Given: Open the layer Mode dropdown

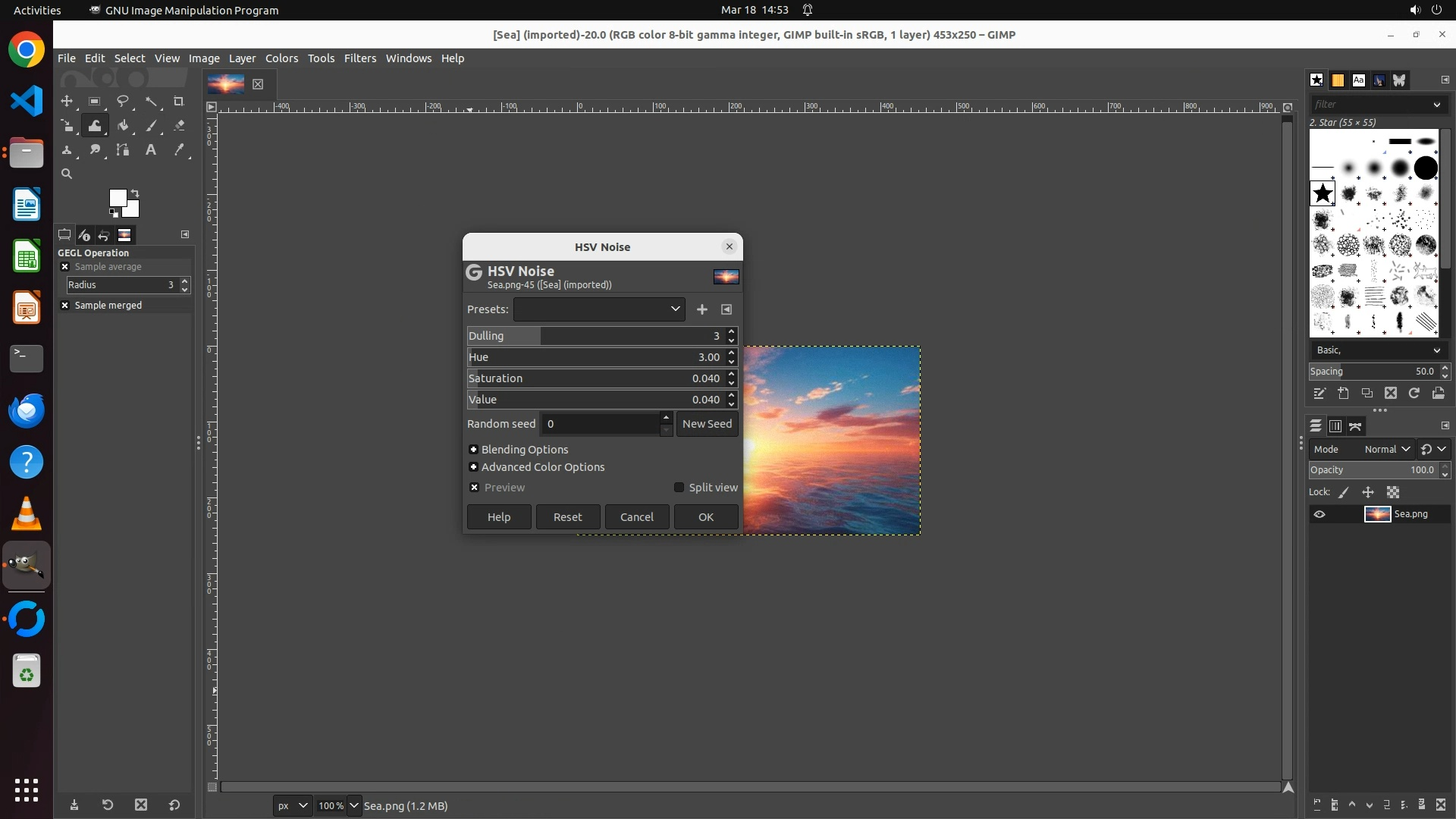Looking at the screenshot, I should (x=1386, y=449).
